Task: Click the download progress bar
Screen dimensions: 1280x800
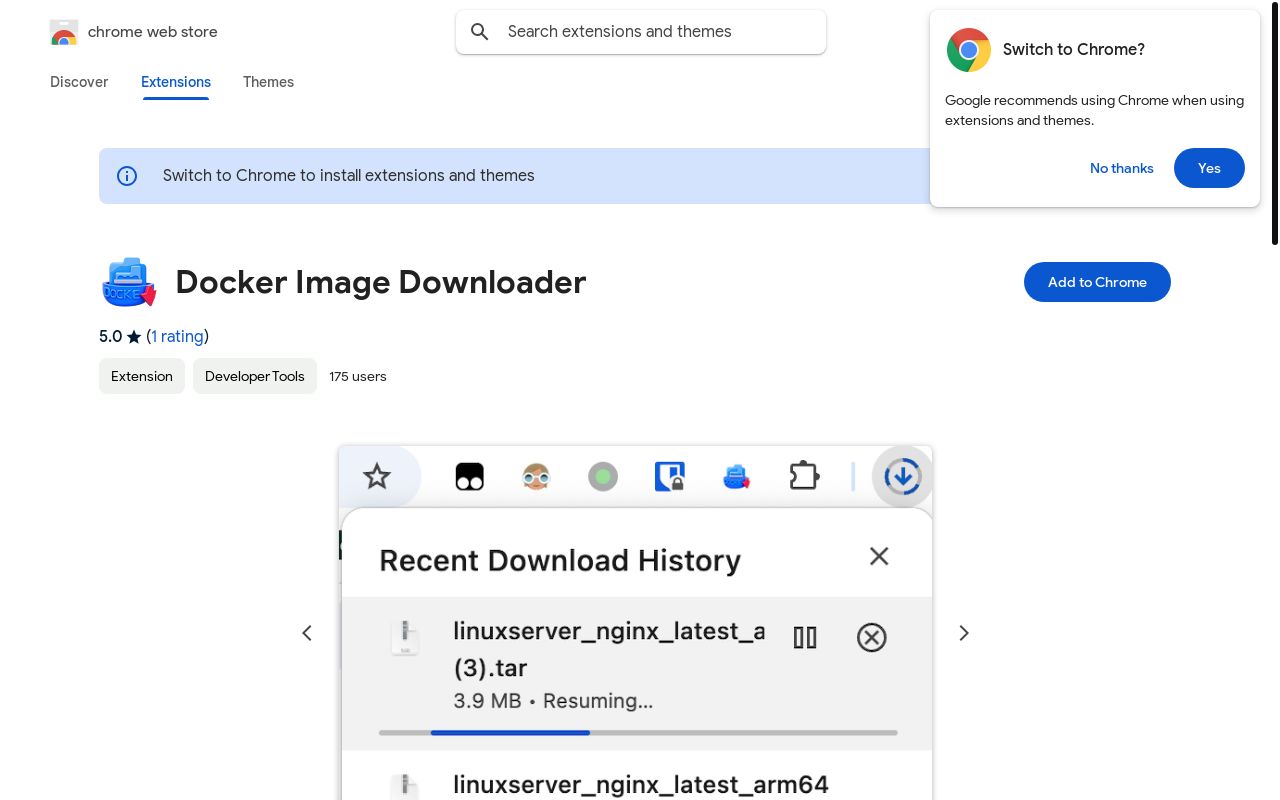Action: [637, 732]
